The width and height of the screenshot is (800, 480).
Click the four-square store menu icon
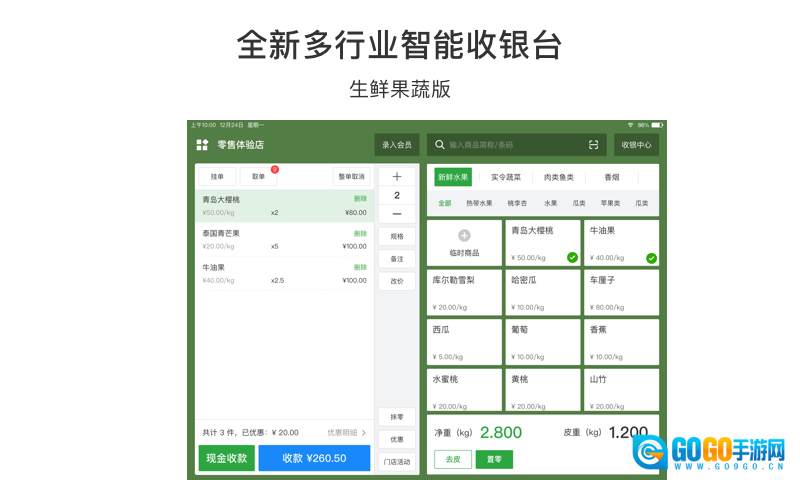(203, 145)
